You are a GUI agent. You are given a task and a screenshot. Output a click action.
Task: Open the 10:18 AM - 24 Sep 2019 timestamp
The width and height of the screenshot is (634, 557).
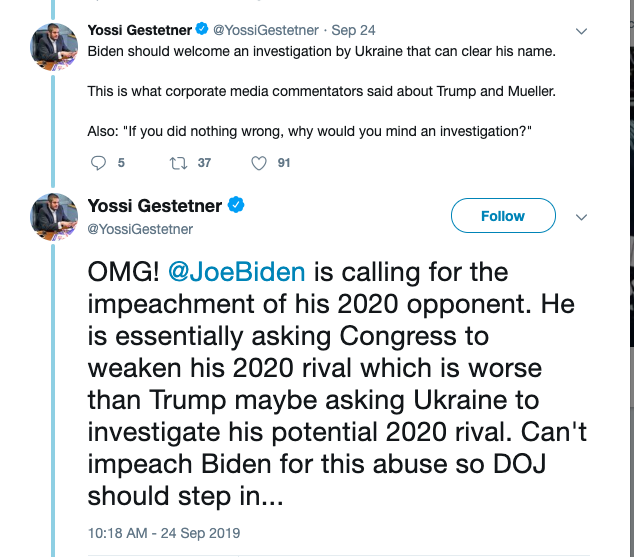pyautogui.click(x=164, y=533)
